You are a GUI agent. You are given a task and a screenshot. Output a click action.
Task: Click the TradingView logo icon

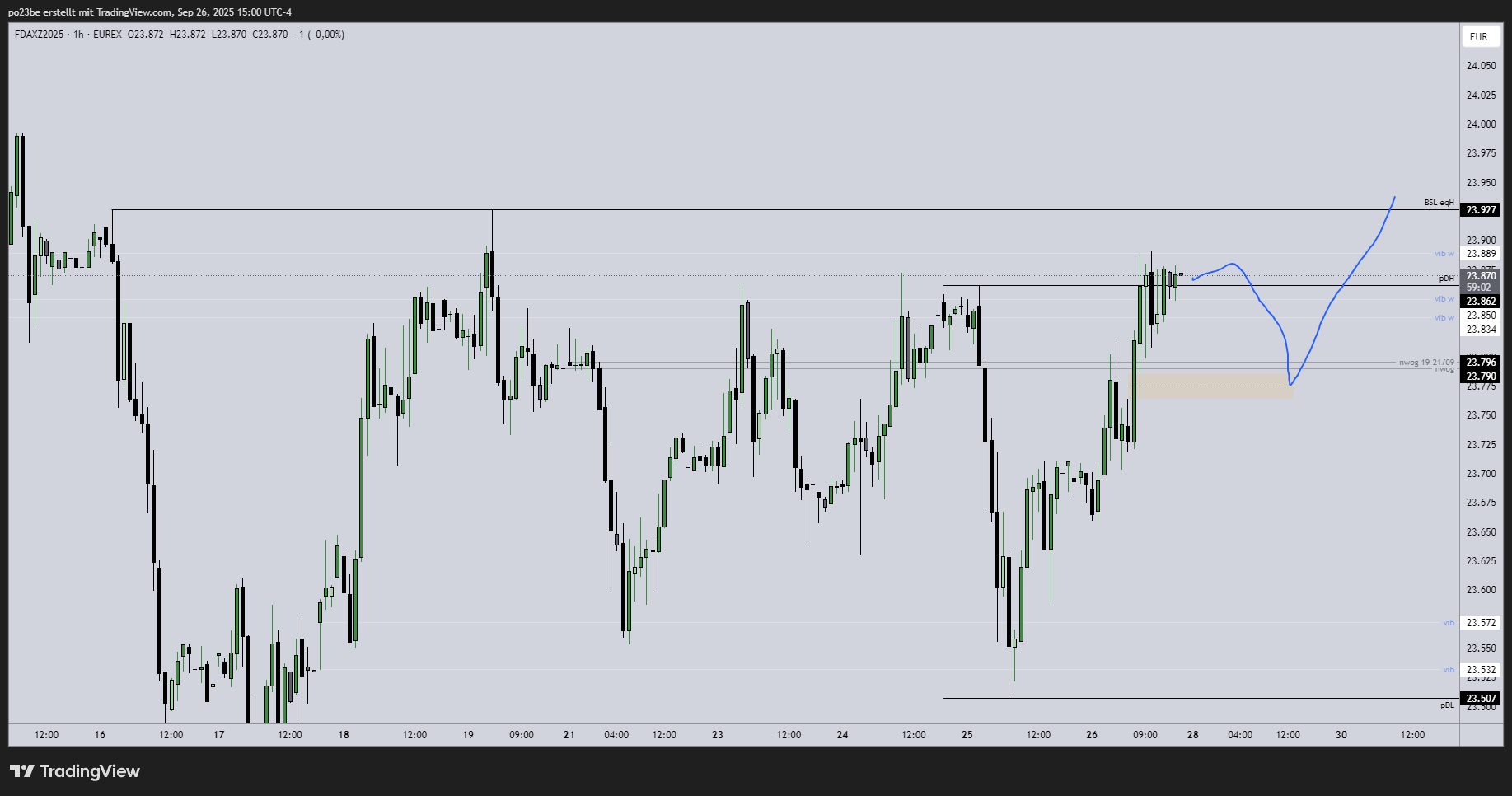pos(22,771)
